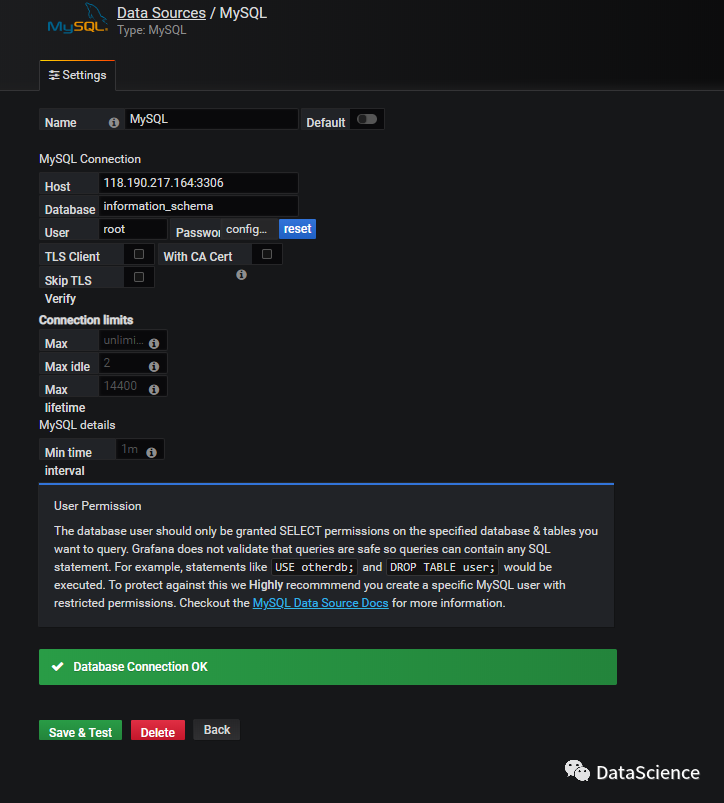Image resolution: width=724 pixels, height=803 pixels.
Task: Click info icon in Max idle row
Action: point(154,367)
